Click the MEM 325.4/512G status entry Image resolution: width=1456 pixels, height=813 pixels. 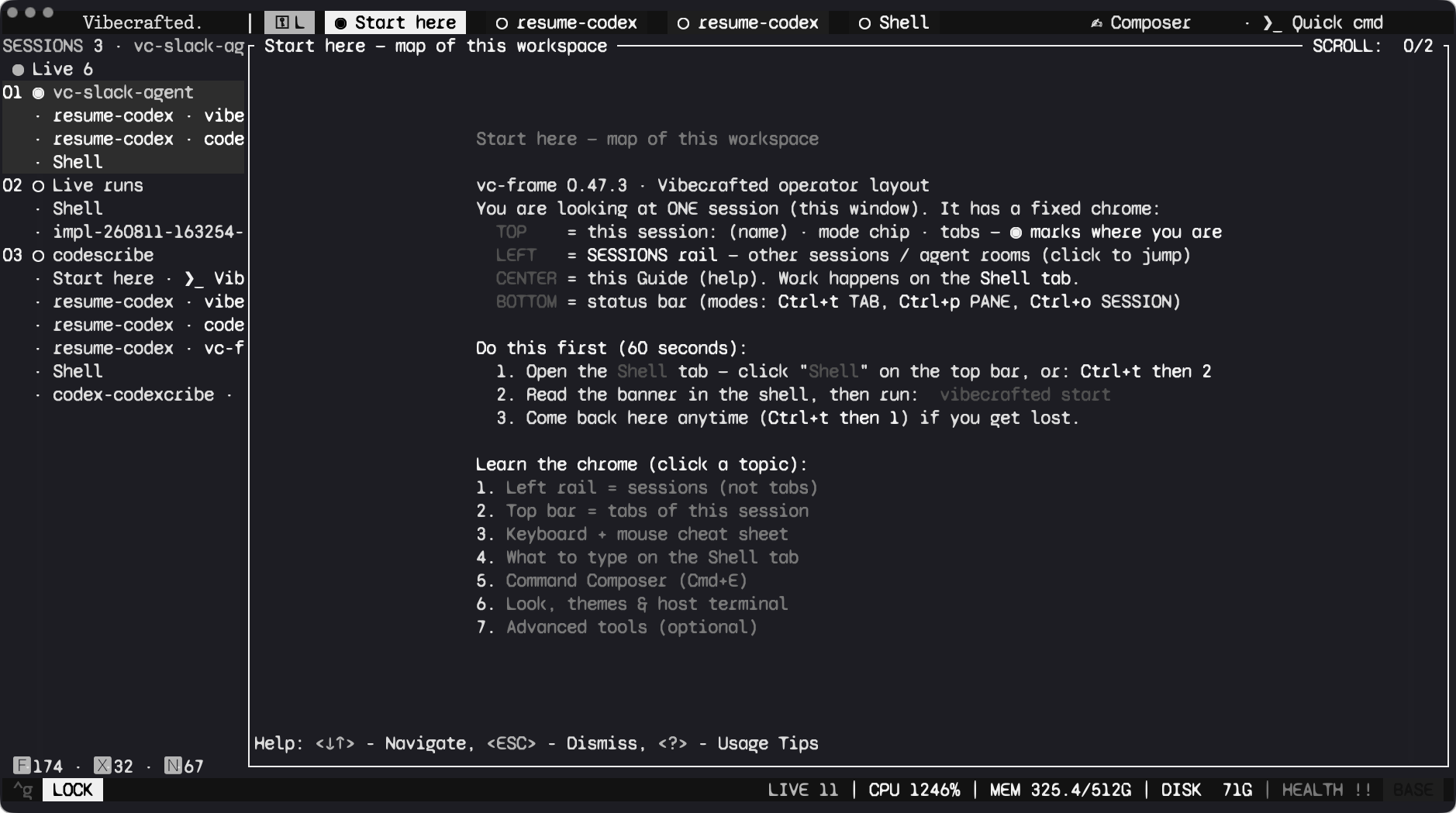coord(1060,790)
